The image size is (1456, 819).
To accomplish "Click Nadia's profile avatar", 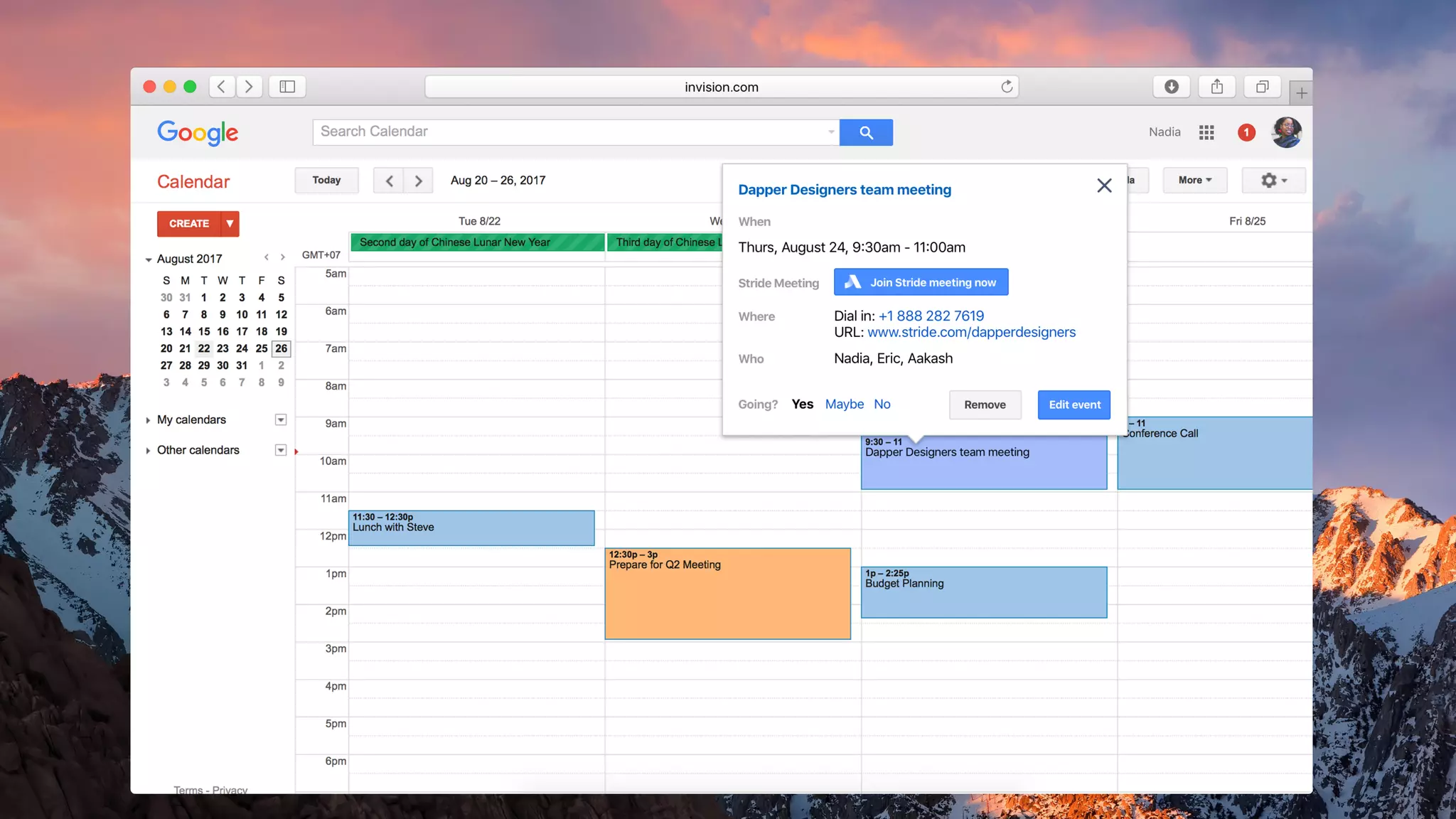I will (x=1286, y=132).
